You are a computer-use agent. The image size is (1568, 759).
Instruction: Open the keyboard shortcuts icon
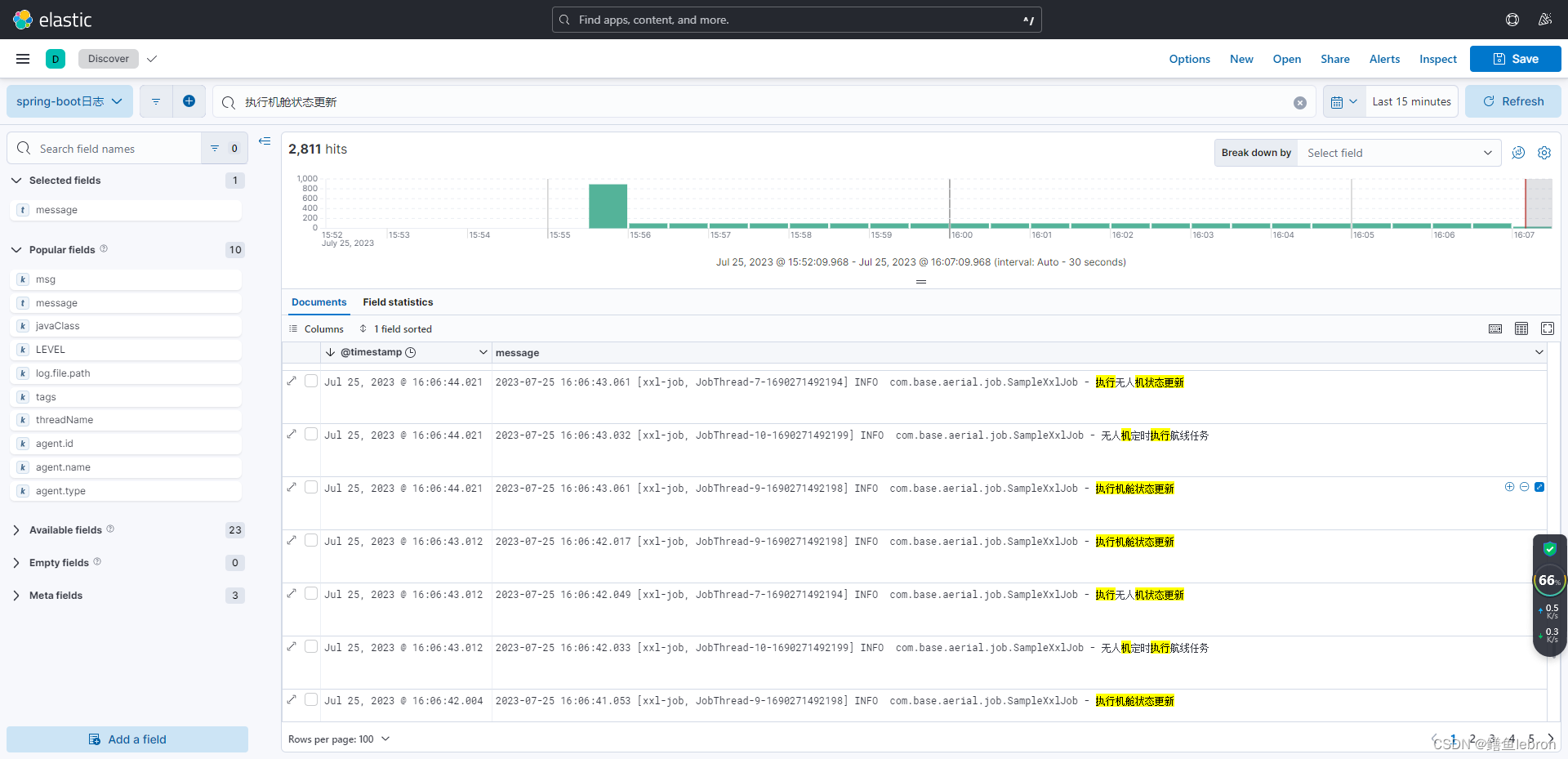click(x=1495, y=328)
